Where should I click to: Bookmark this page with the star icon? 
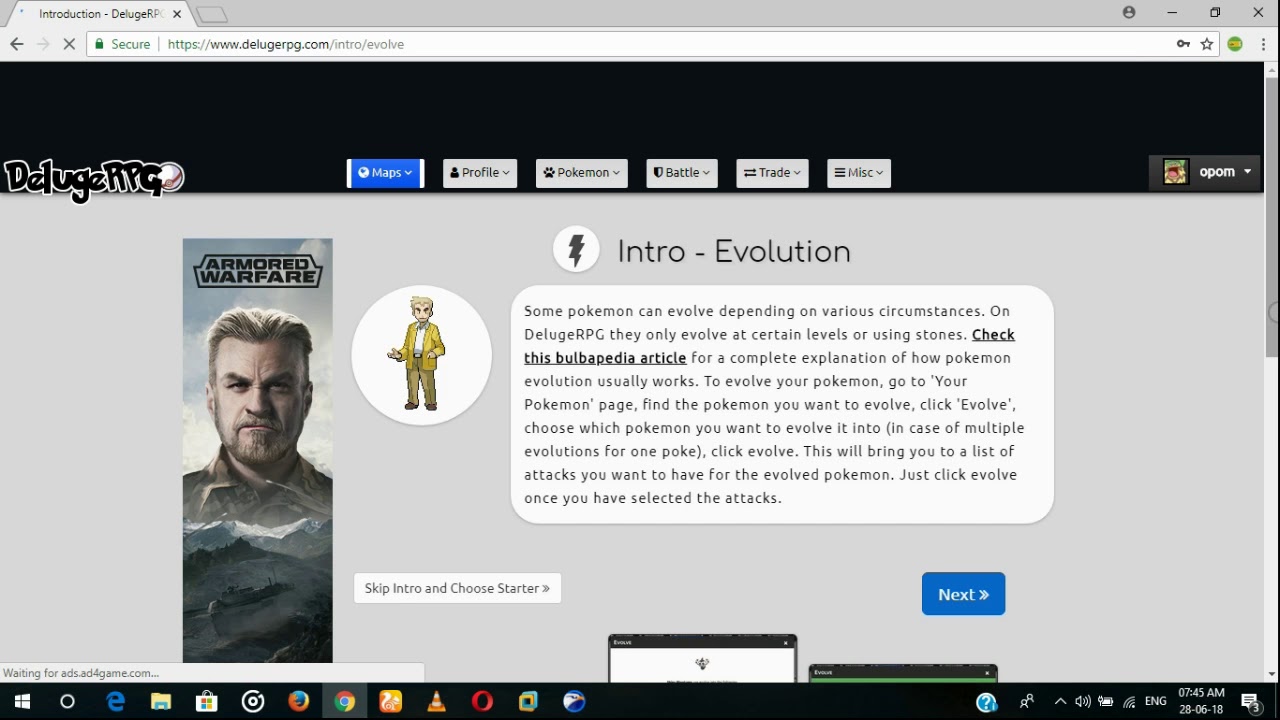pyautogui.click(x=1207, y=44)
